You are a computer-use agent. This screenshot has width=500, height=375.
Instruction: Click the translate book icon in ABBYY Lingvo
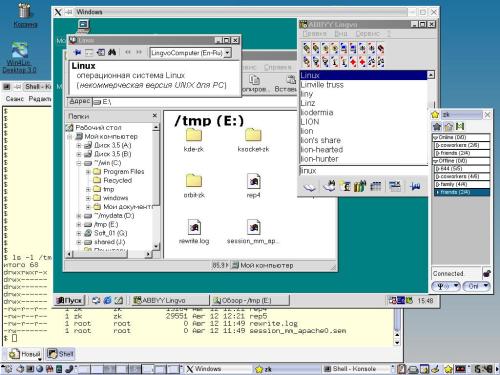(309, 186)
